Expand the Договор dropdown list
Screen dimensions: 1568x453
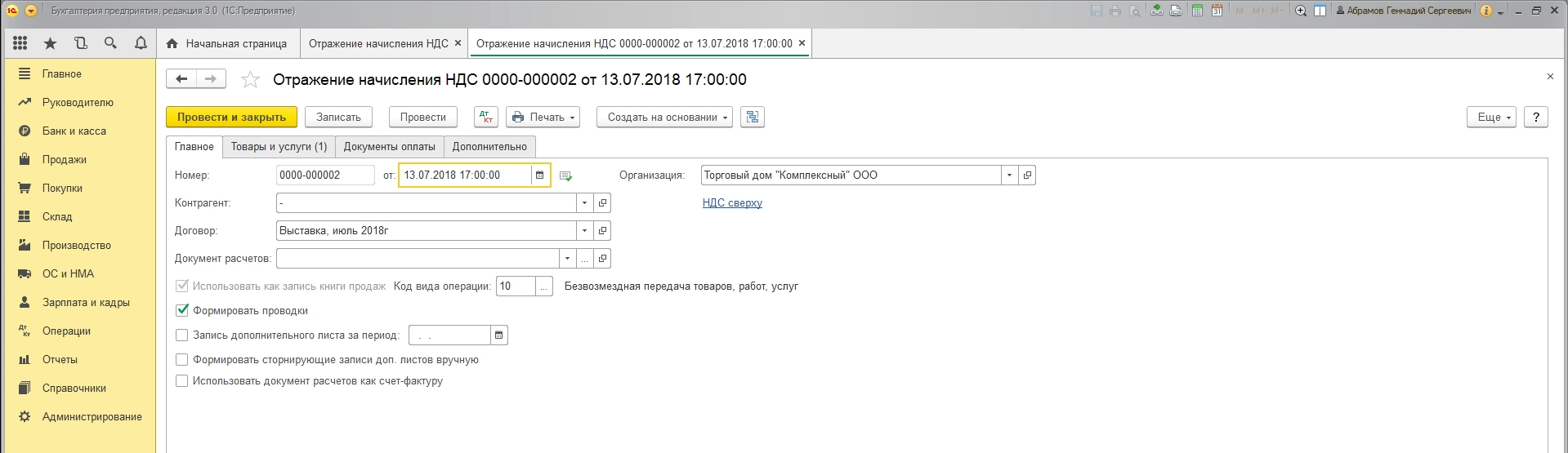pyautogui.click(x=584, y=230)
